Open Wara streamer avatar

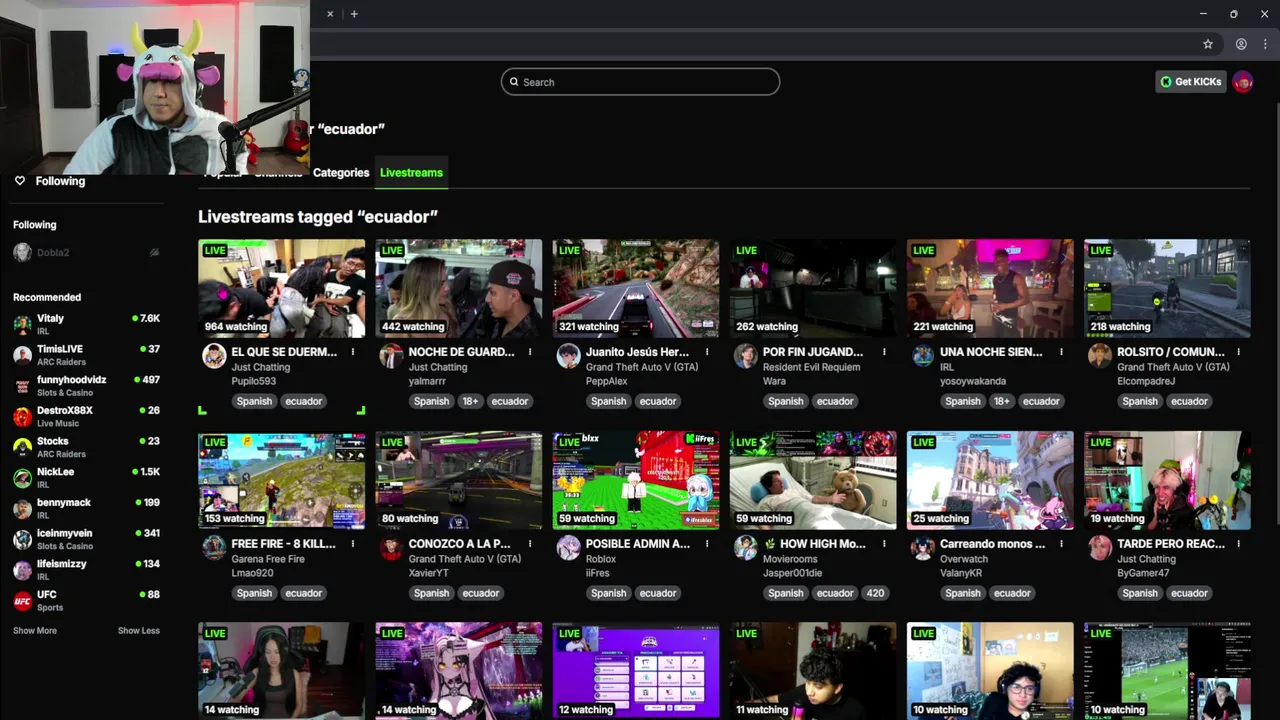point(745,356)
